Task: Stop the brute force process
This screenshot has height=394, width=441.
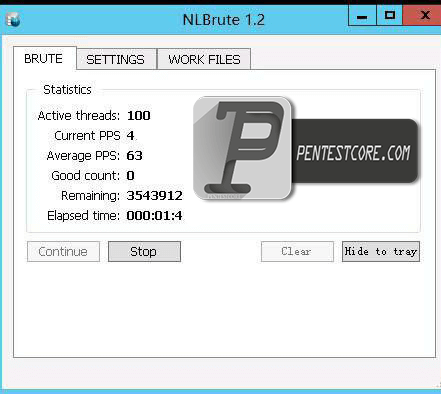Action: (144, 252)
